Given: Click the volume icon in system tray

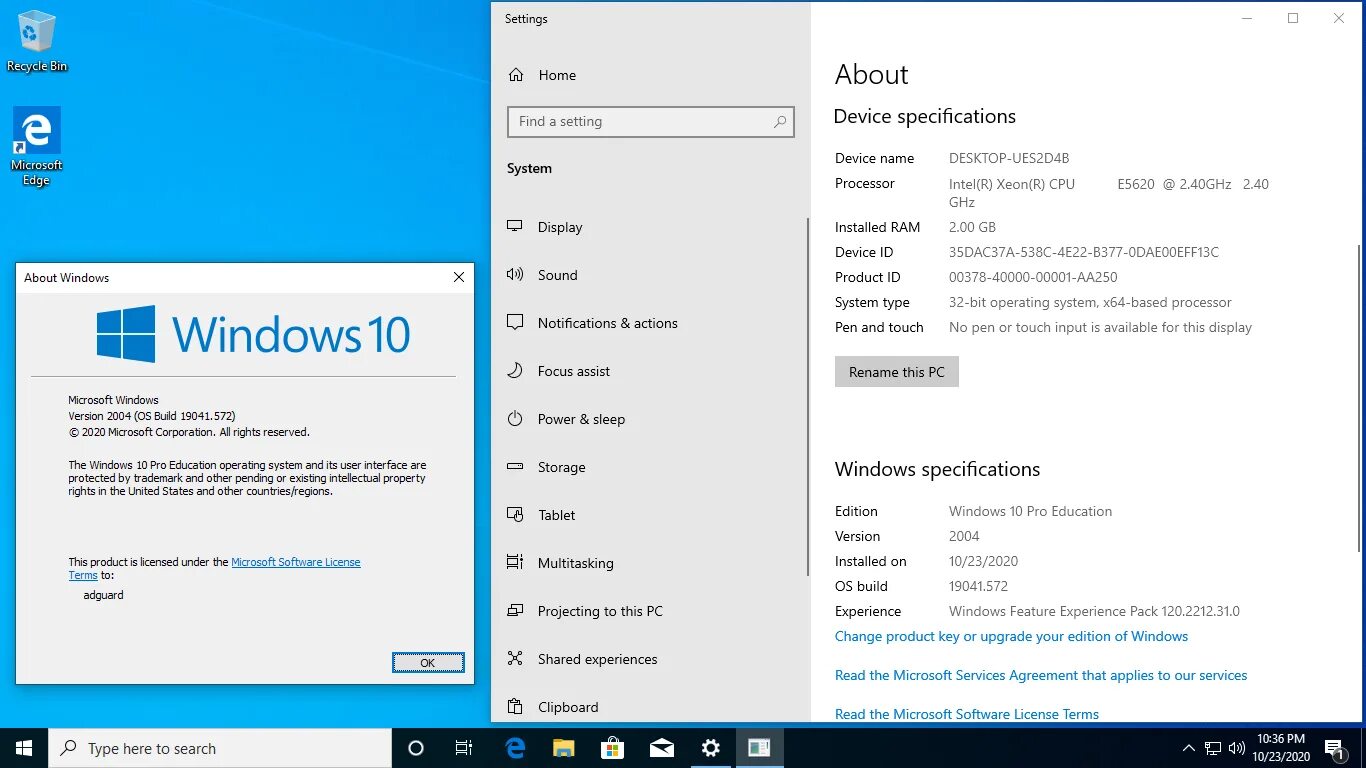Looking at the screenshot, I should click(1237, 748).
